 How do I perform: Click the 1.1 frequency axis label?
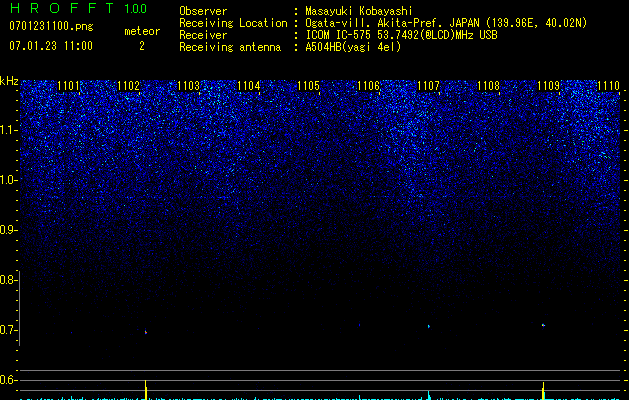[7, 130]
